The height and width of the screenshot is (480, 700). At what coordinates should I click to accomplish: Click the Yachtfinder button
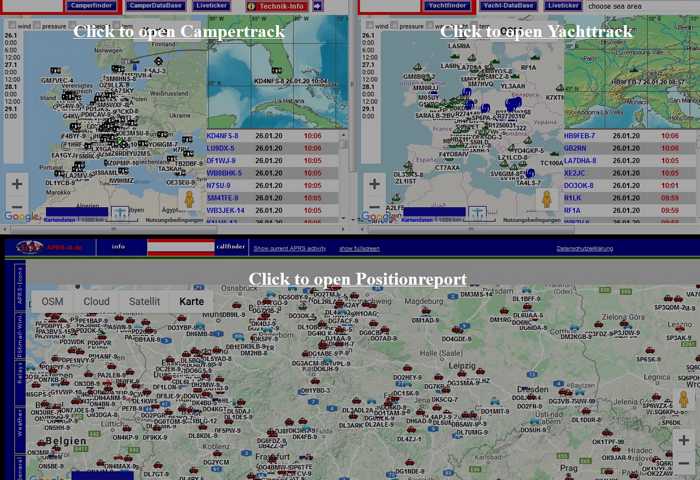(448, 6)
